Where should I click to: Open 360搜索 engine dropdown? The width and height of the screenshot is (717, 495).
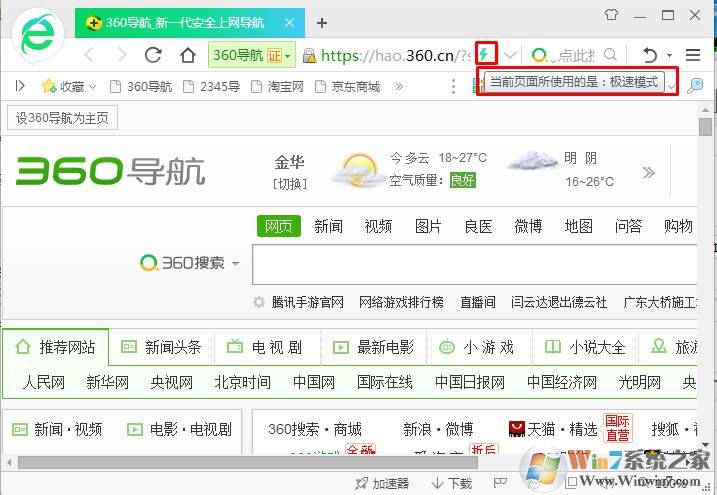coord(235,264)
